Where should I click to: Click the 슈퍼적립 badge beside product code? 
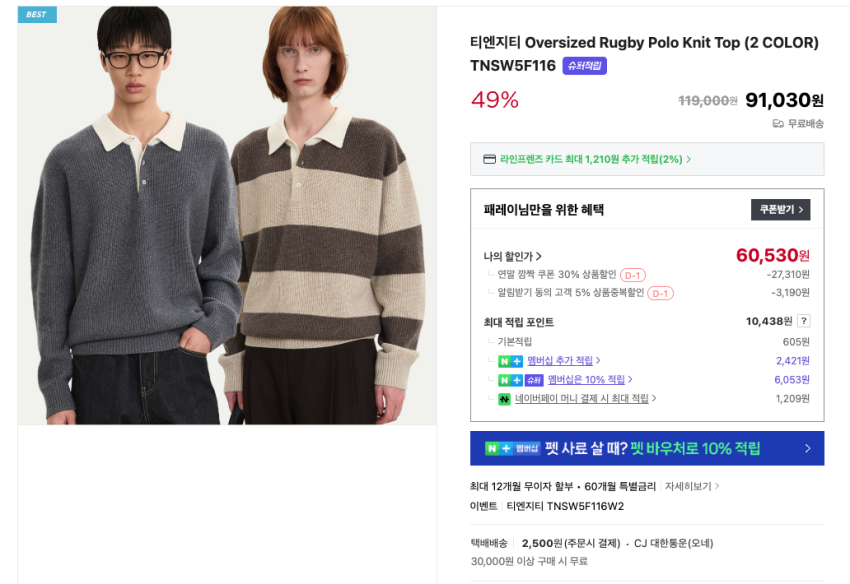584,66
